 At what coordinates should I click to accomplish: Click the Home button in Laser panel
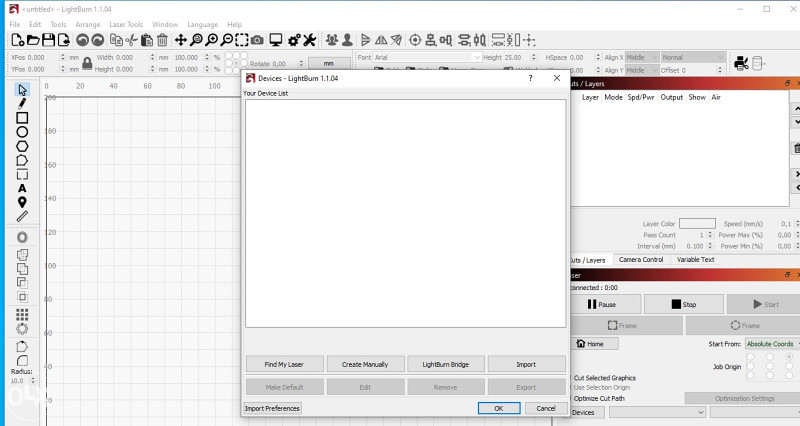[x=595, y=344]
